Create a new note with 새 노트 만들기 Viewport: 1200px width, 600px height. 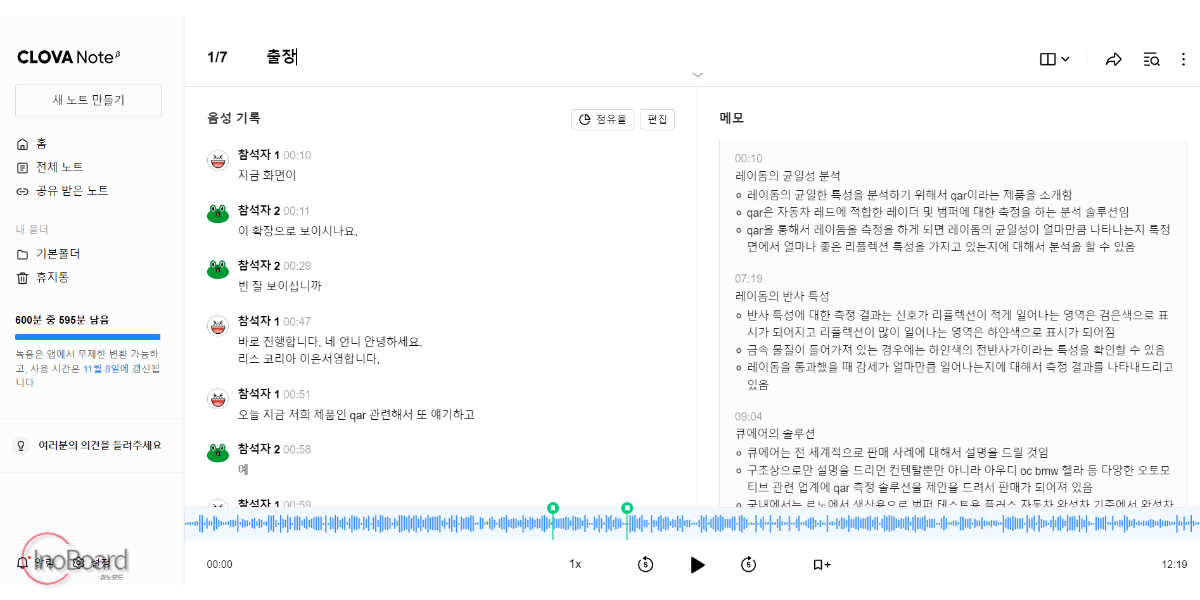click(88, 100)
